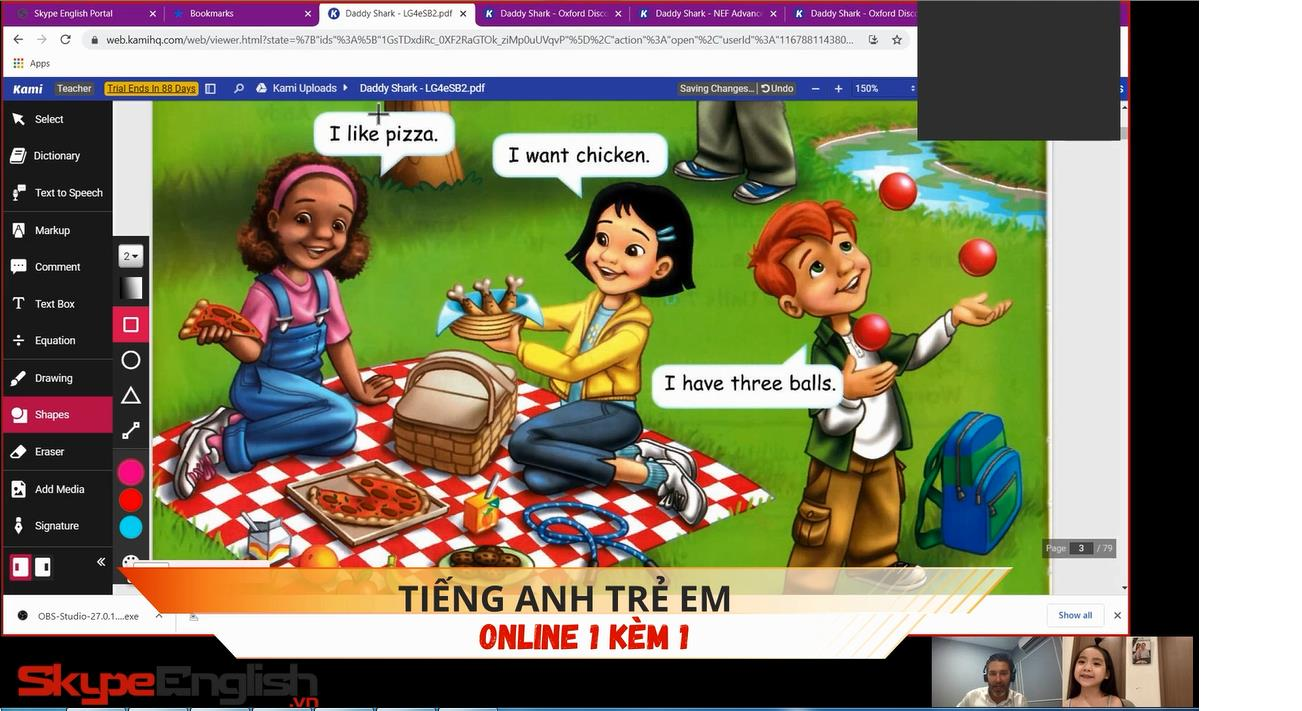The height and width of the screenshot is (711, 1302).
Task: Select the Signature tool
Action: [57, 526]
